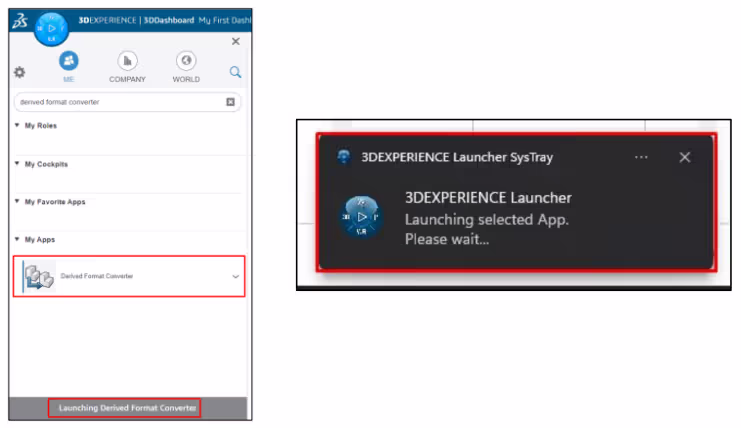Viewport: 741px width, 428px height.
Task: Switch to the COMPANY tab label
Action: click(x=127, y=79)
